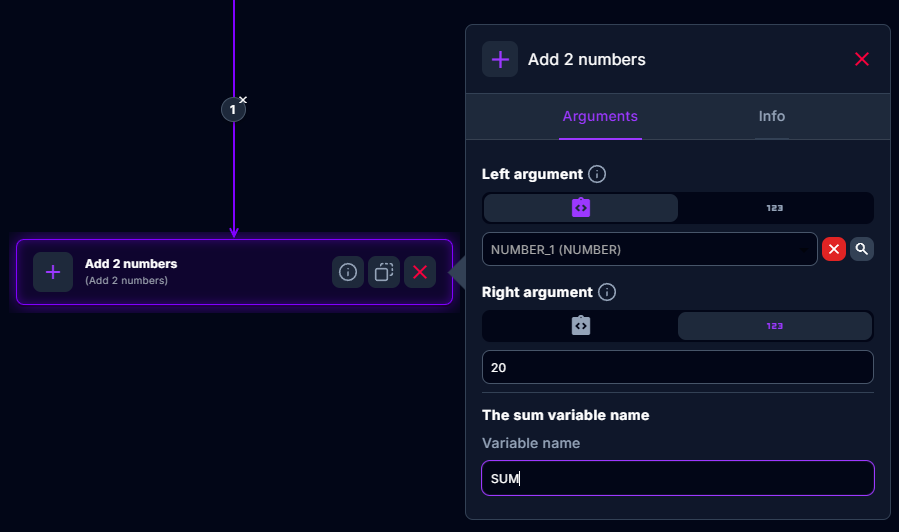Clear the NUMBER_1 variable selection
The width and height of the screenshot is (899, 532).
[834, 250]
